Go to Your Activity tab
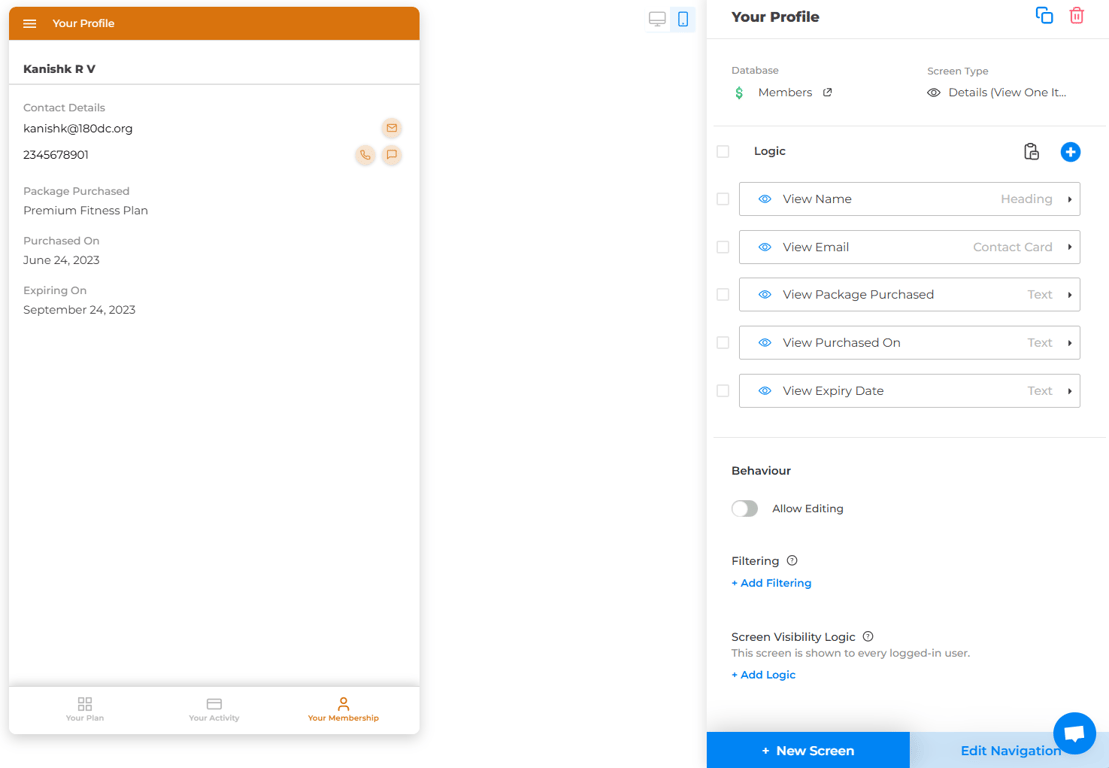Viewport: 1109px width, 768px height. 214,709
